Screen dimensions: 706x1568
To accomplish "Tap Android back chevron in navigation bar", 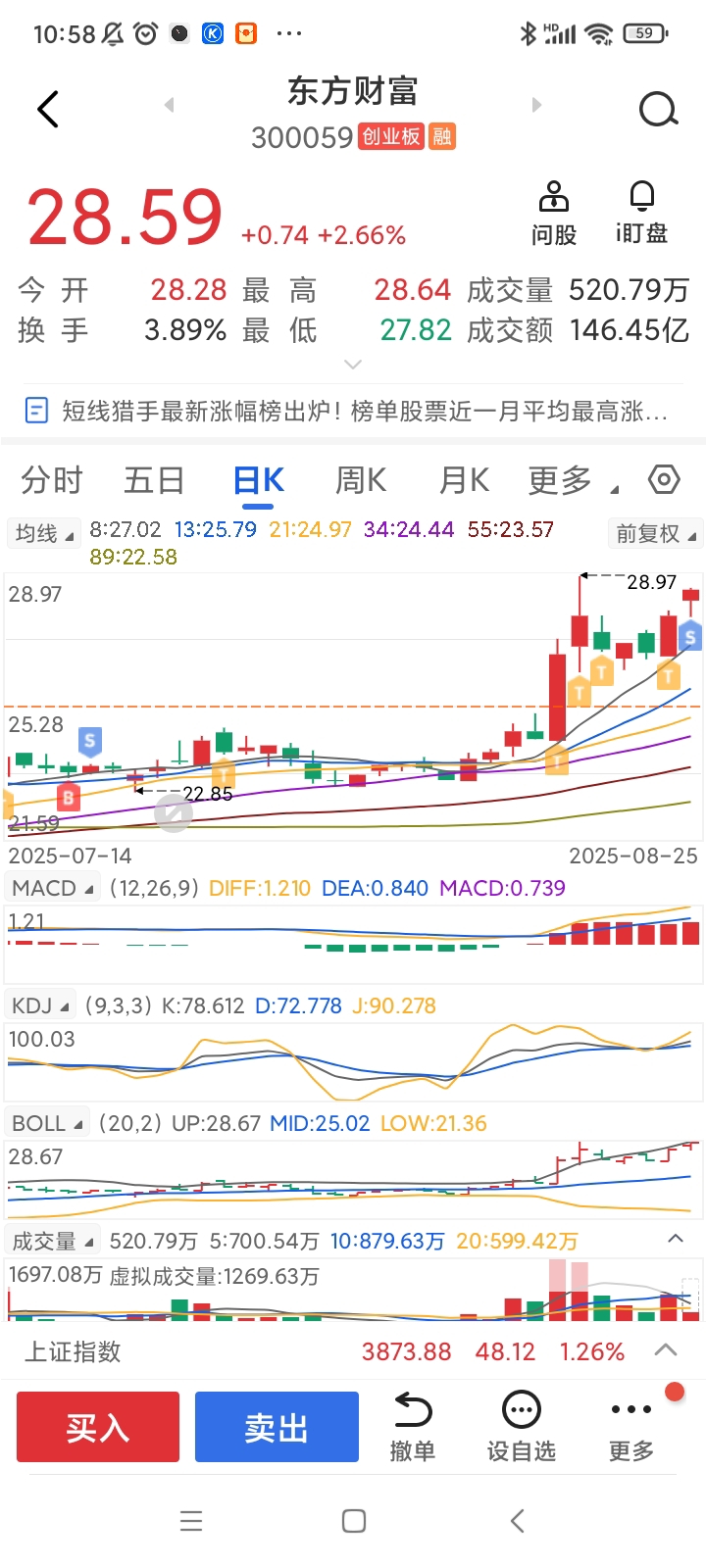I will pos(518,1521).
